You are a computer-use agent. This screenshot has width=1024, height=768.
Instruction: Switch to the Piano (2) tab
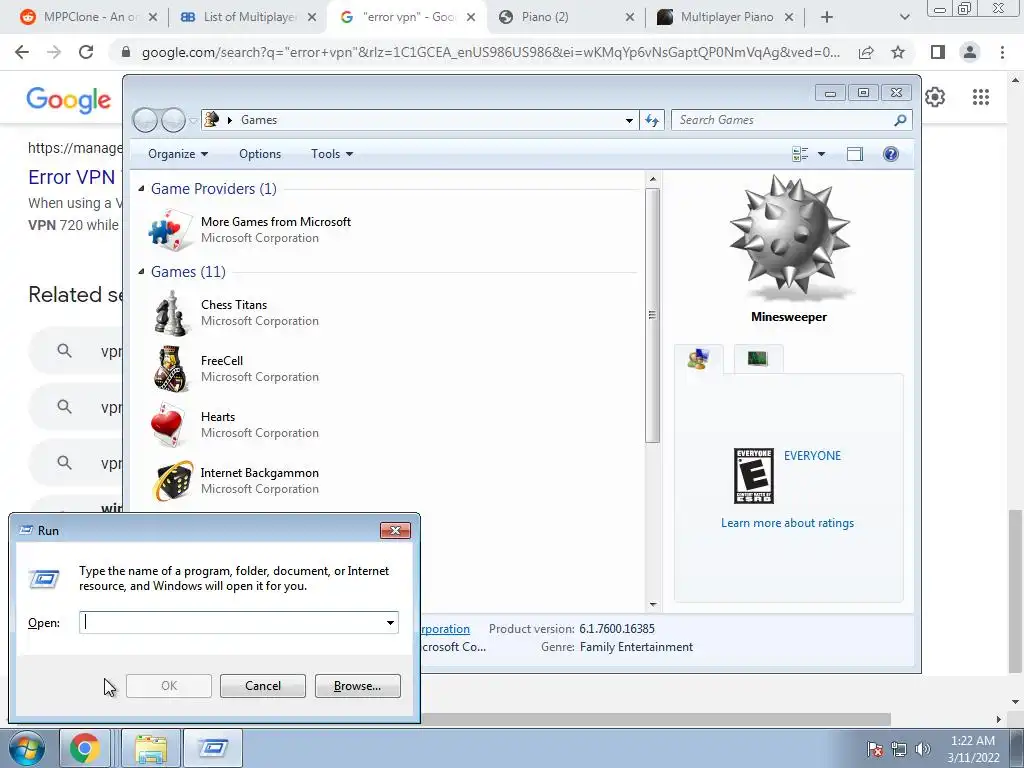tap(566, 17)
